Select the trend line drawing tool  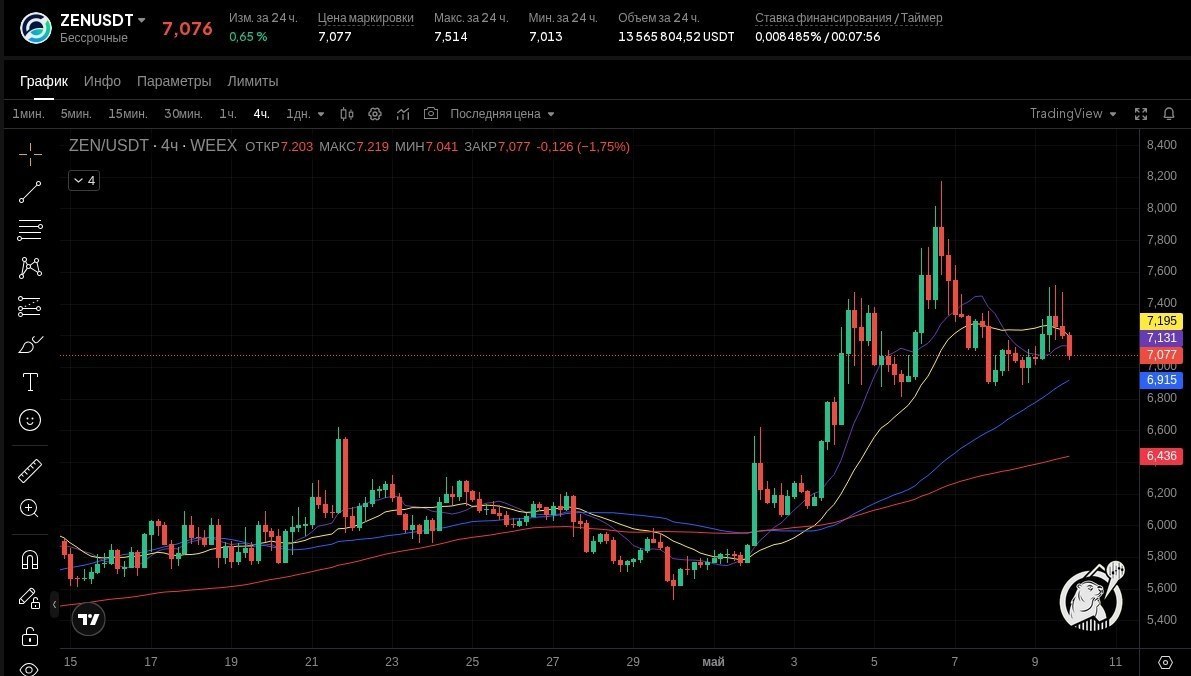pyautogui.click(x=30, y=192)
